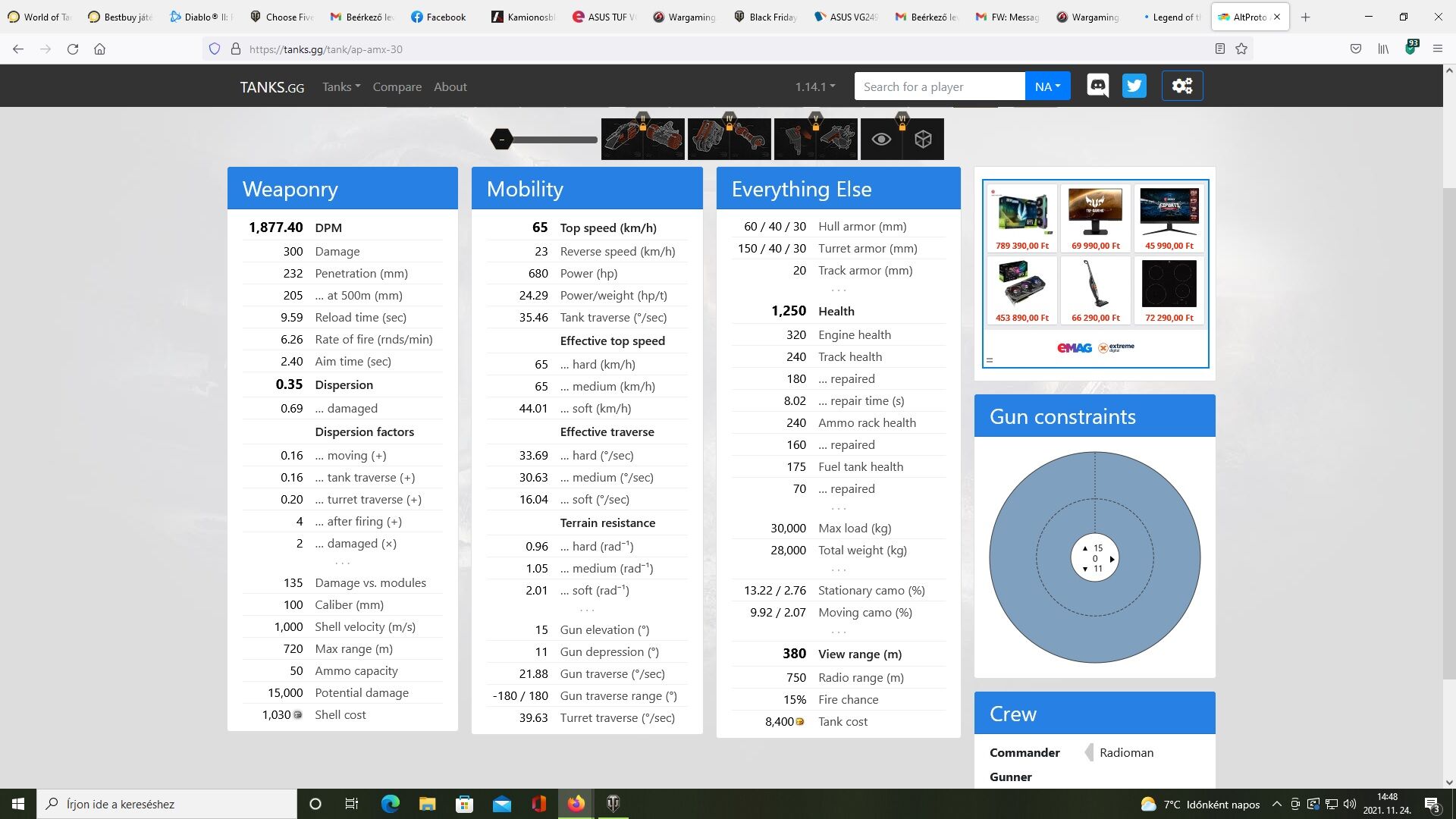
Task: Toggle the tier IV left modification option
Action: click(x=708, y=140)
